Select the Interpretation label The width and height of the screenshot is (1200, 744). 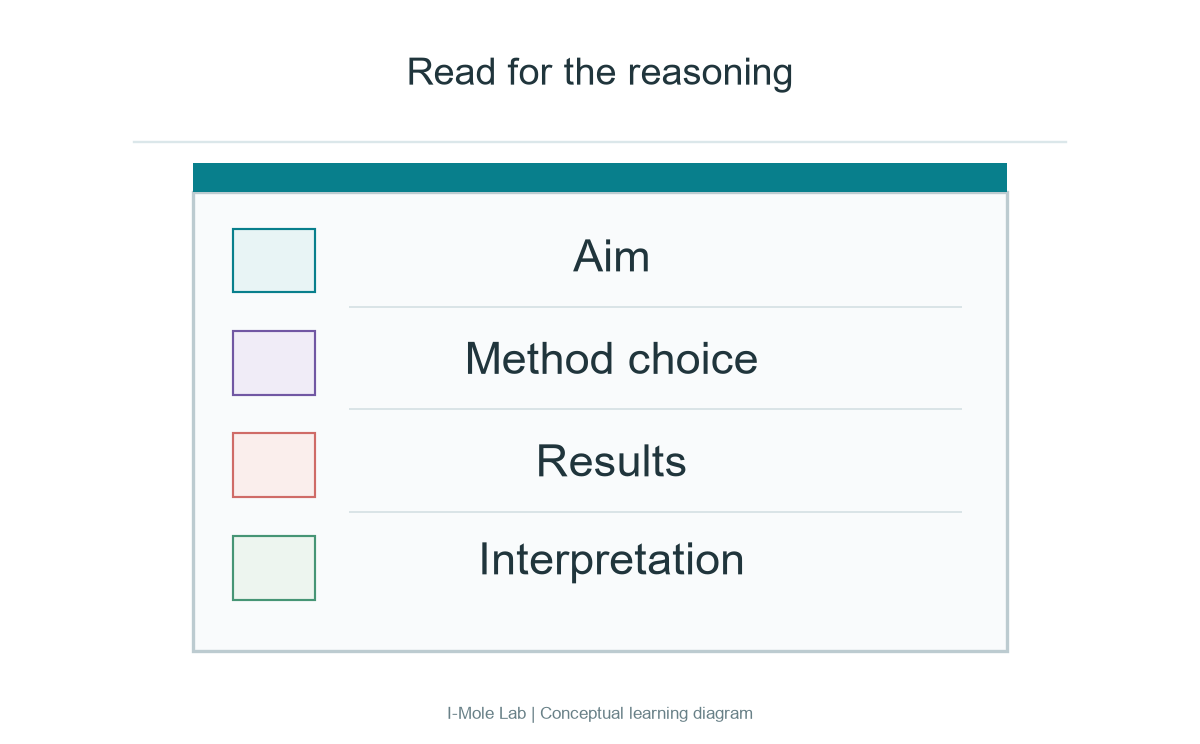pos(611,559)
